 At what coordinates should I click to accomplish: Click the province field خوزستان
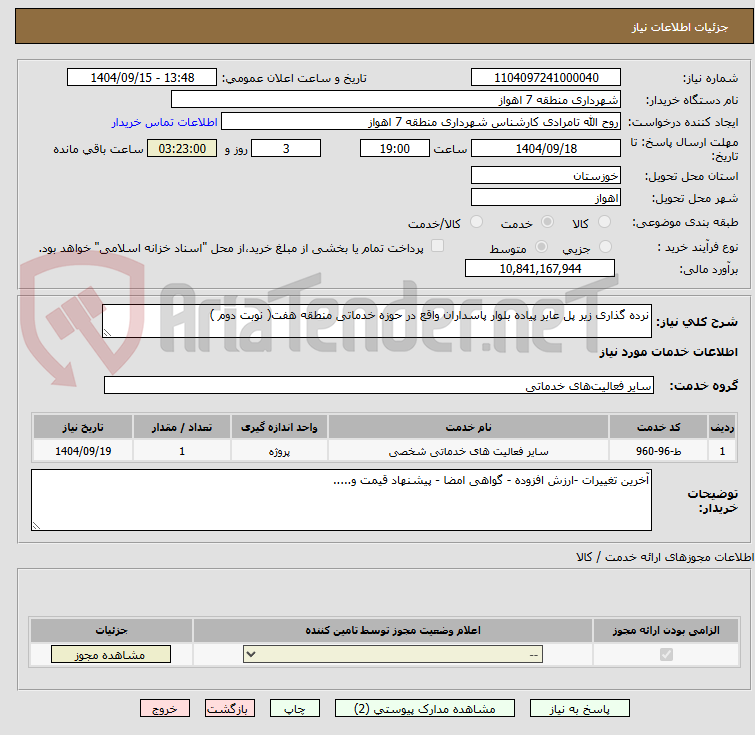[x=546, y=175]
